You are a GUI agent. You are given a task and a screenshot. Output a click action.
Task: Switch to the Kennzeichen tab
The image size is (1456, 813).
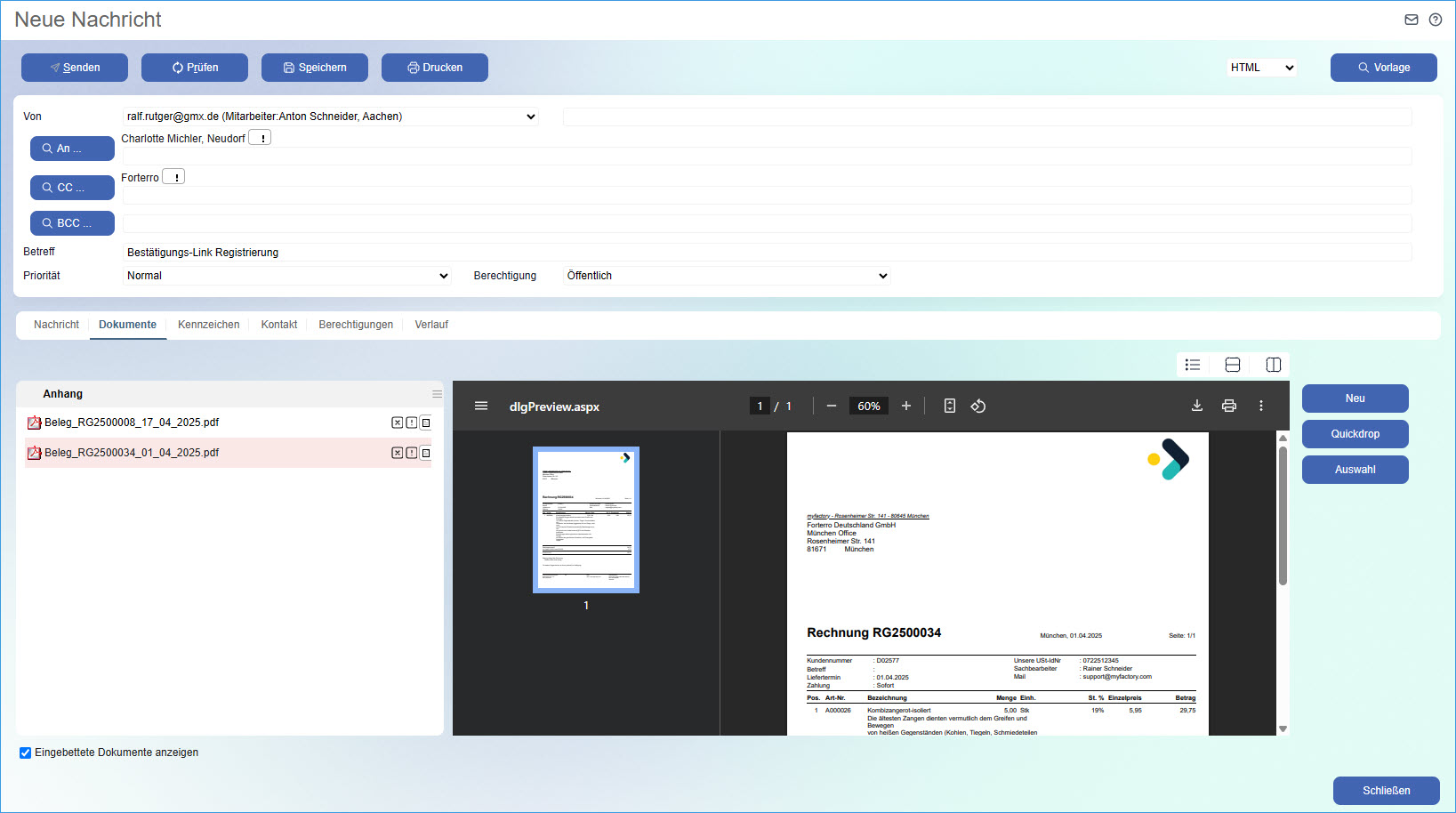point(208,325)
